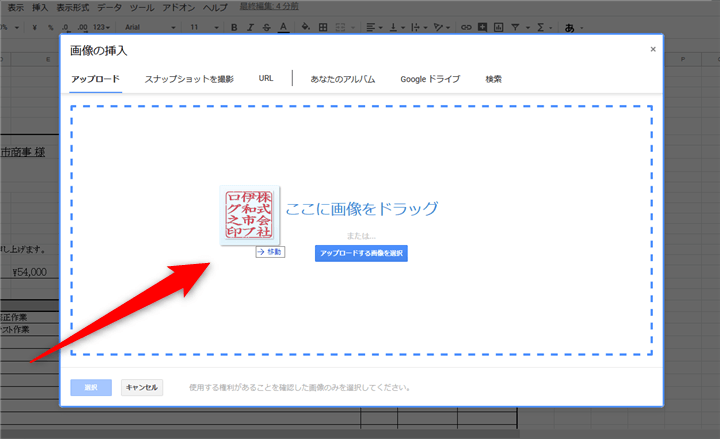The height and width of the screenshot is (439, 720).
Task: Format as yen currency
Action: point(34,28)
